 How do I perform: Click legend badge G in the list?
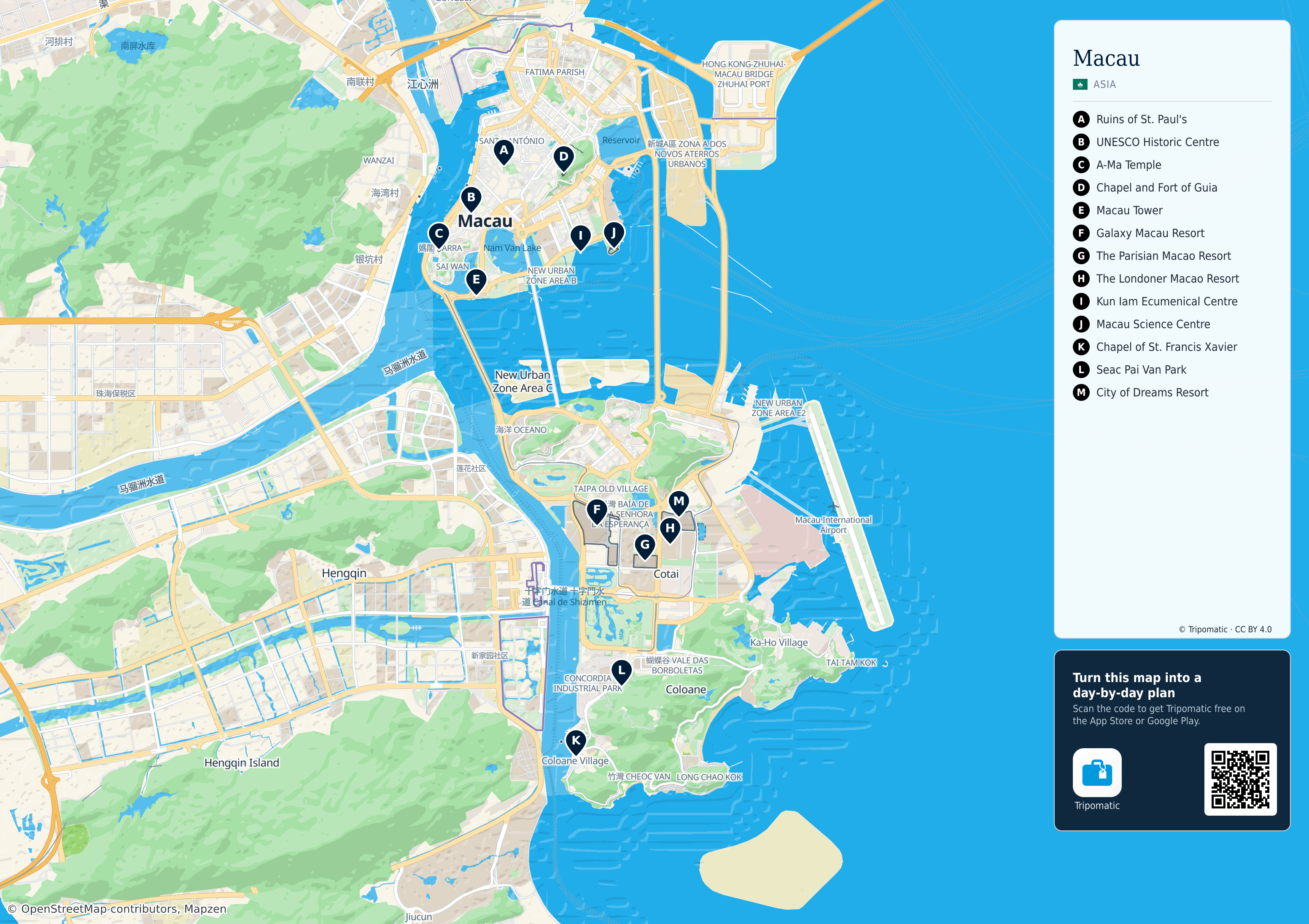tap(1081, 256)
